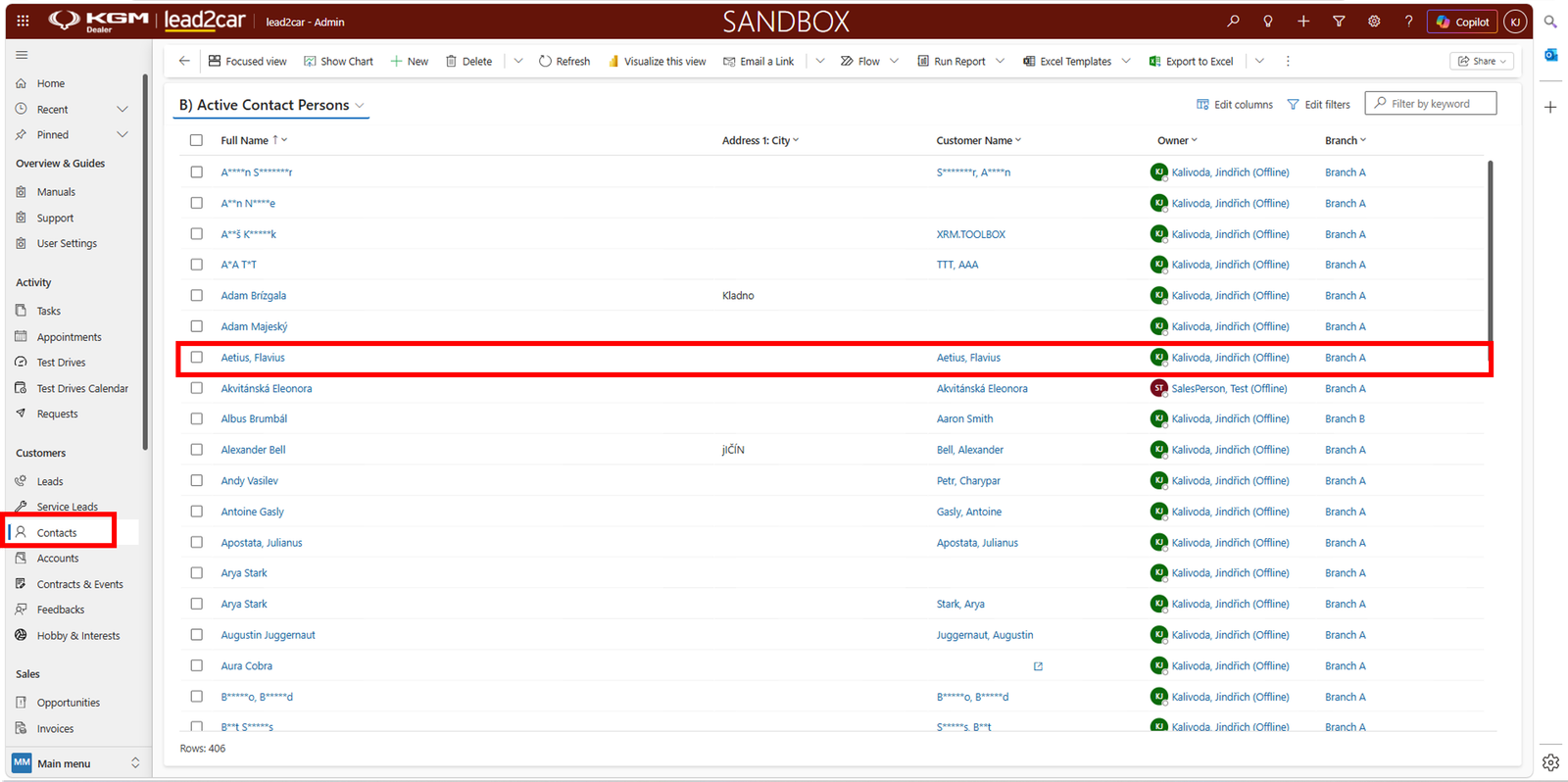Open advanced find funnel icon
The image size is (1568, 782).
[x=1339, y=21]
